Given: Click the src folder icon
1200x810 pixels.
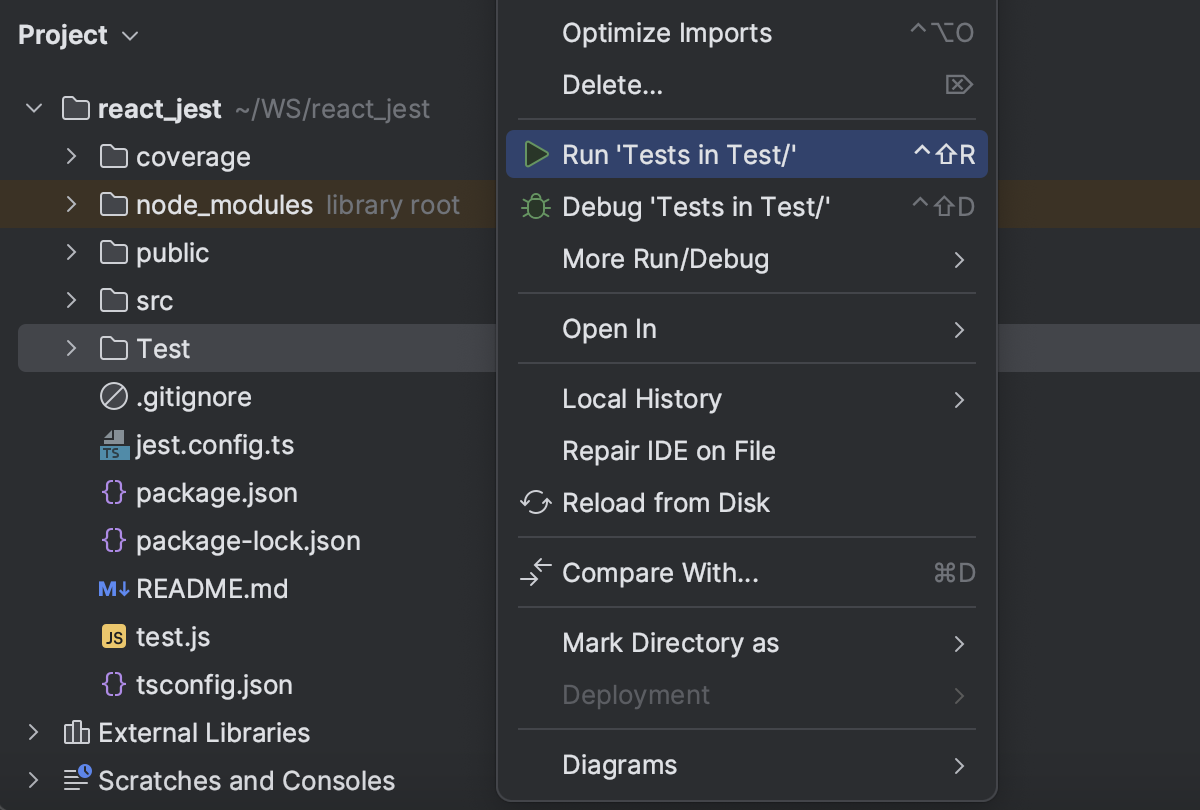Looking at the screenshot, I should pyautogui.click(x=113, y=300).
